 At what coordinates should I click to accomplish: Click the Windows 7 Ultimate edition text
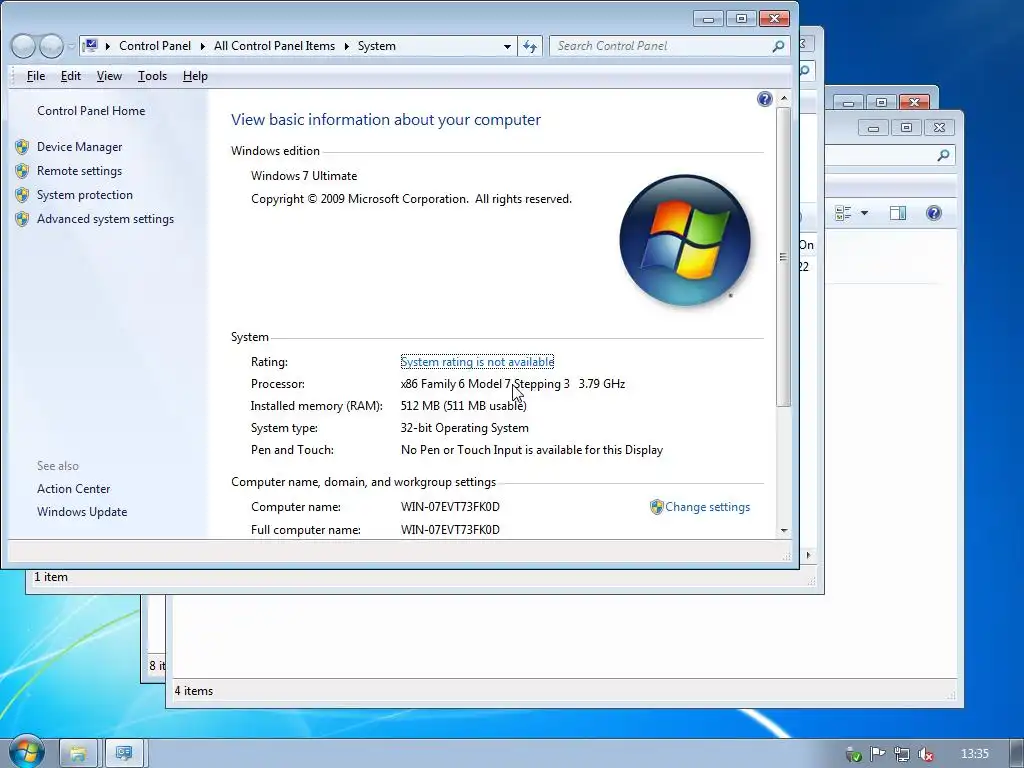(x=304, y=176)
